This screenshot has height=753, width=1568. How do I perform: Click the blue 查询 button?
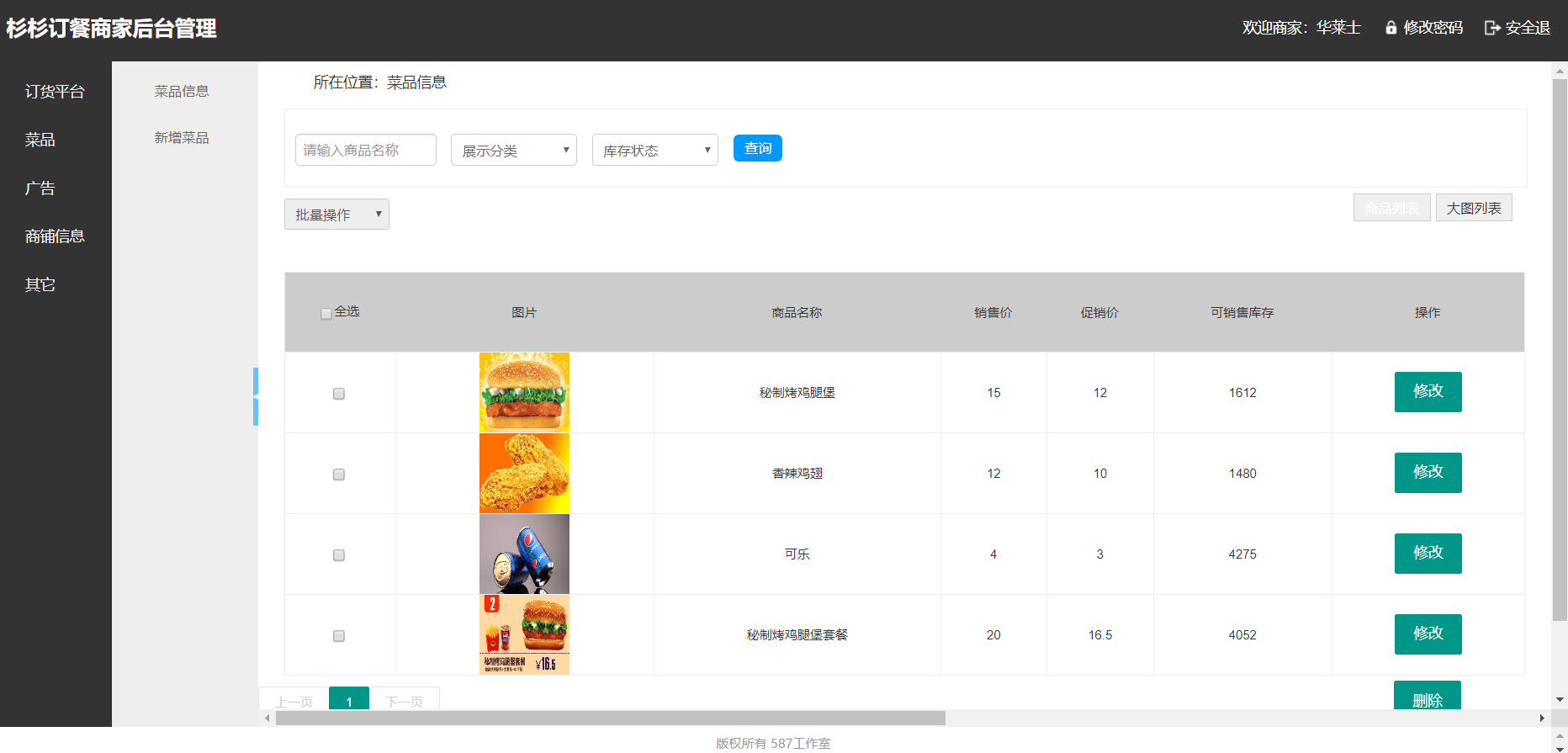tap(758, 148)
